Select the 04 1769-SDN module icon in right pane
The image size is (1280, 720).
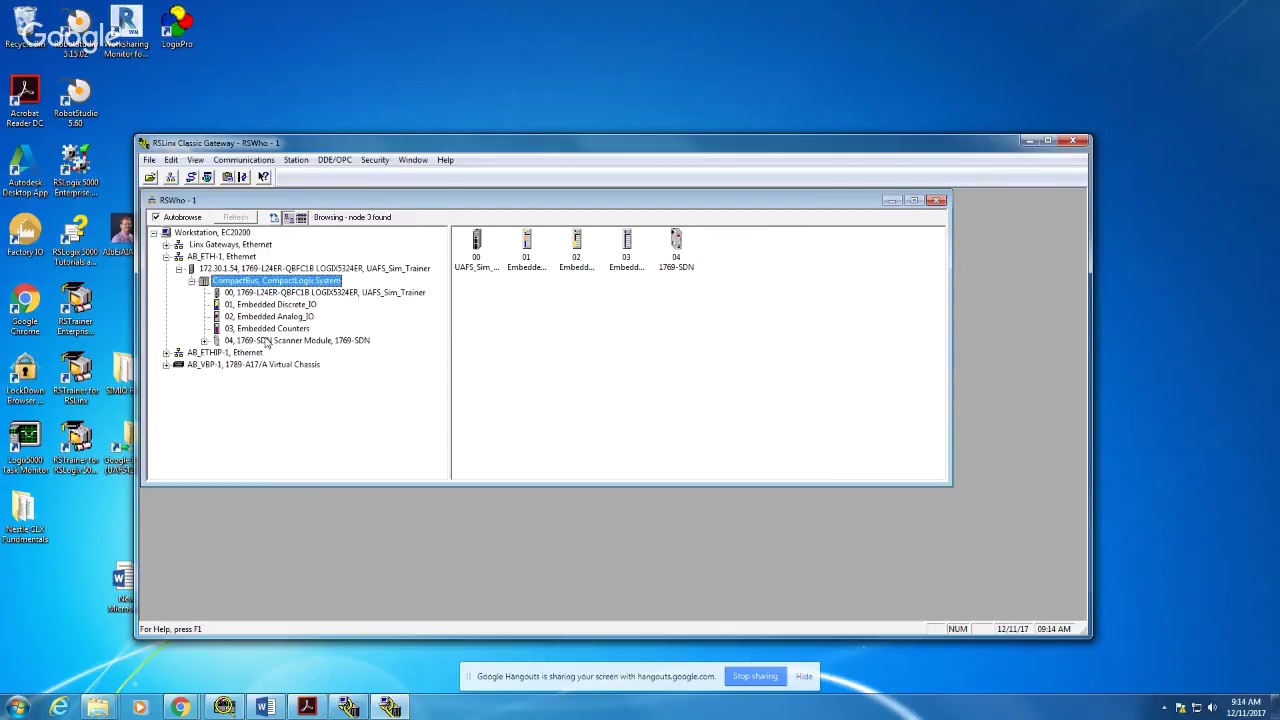tap(676, 250)
